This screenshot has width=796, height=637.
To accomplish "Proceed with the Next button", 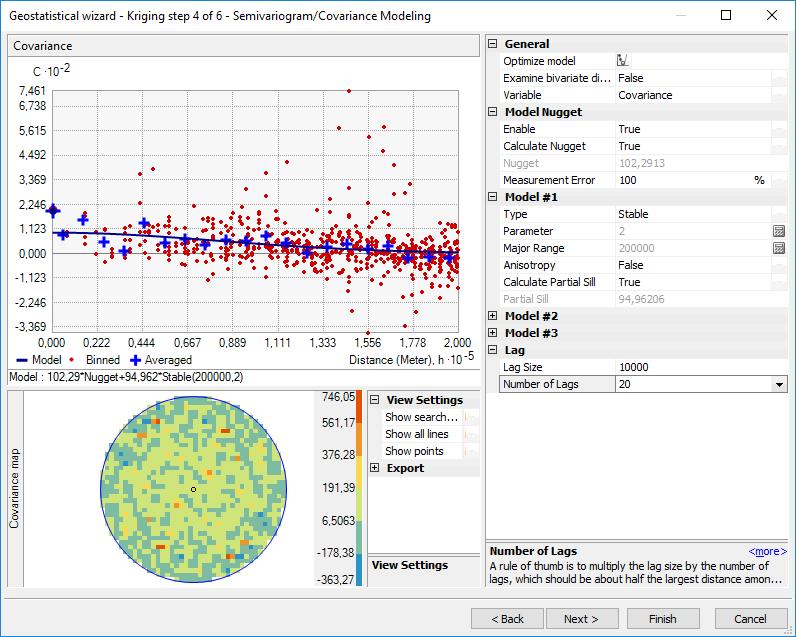I will point(582,619).
